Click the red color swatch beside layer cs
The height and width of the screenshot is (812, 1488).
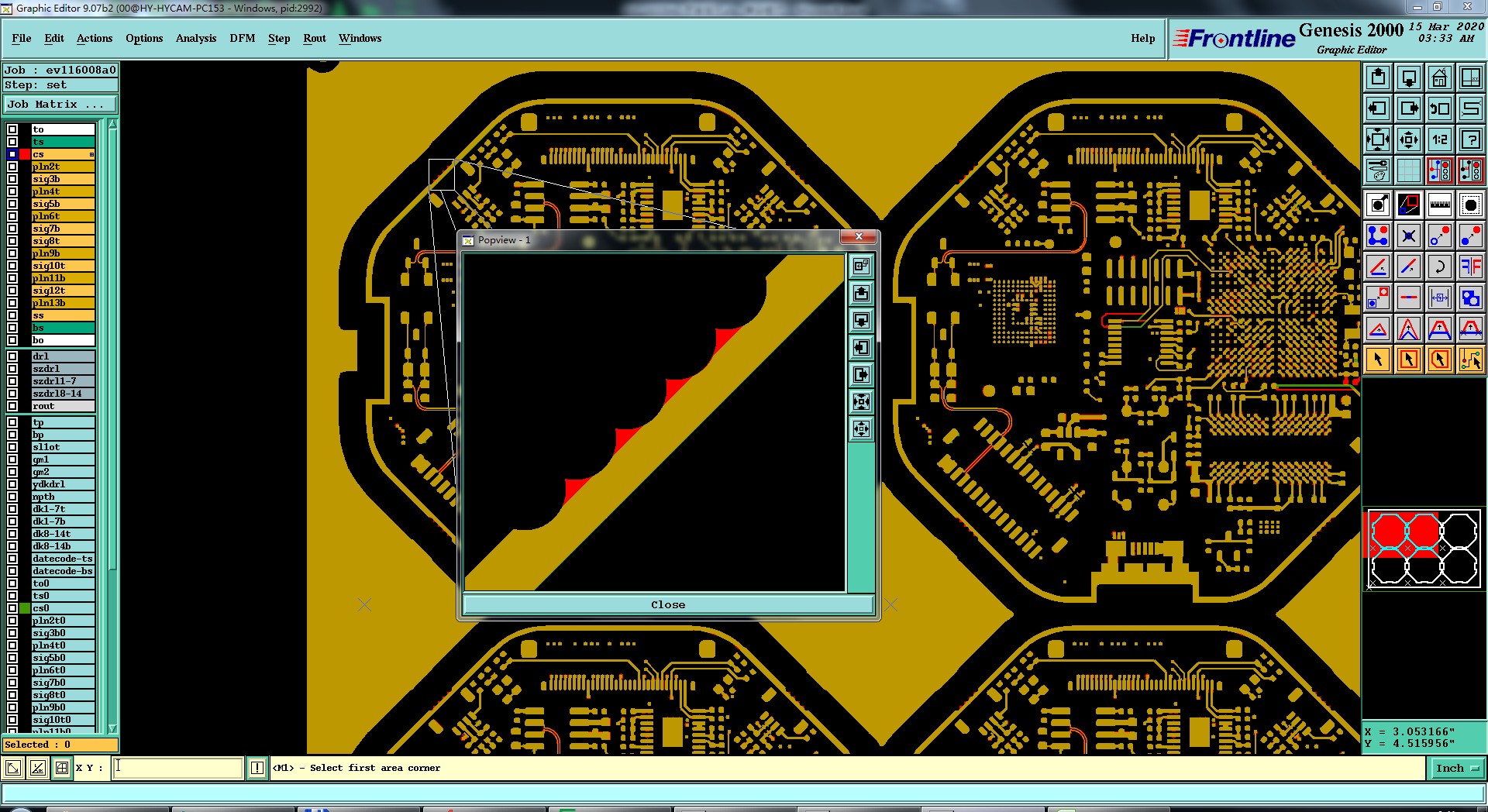[x=25, y=154]
